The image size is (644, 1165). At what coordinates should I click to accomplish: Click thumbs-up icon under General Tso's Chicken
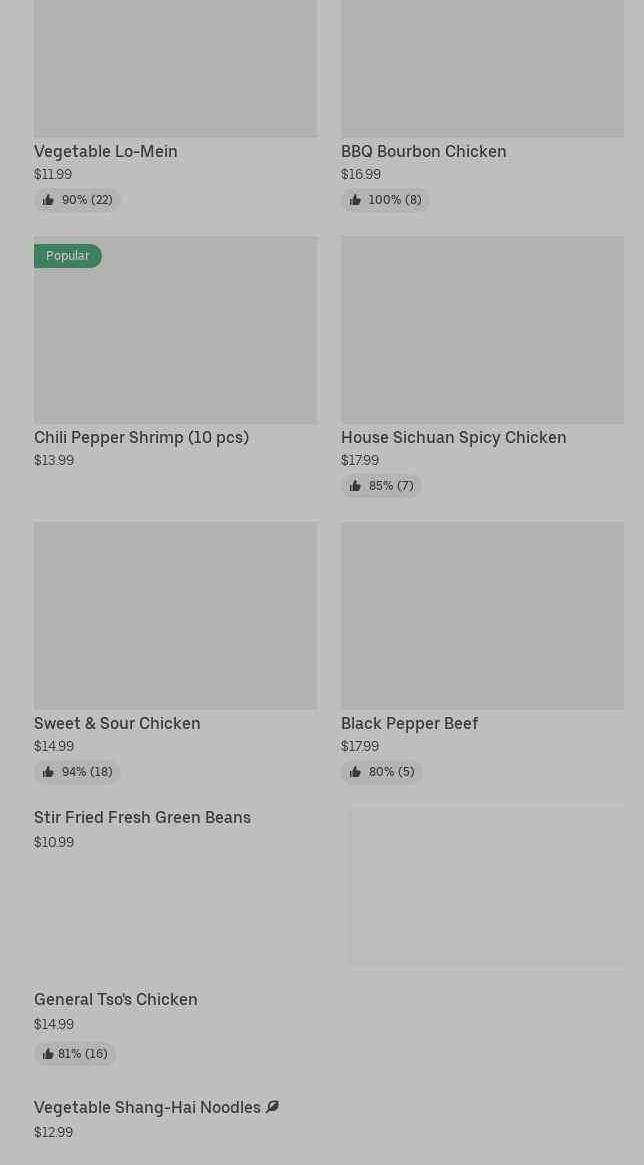pyautogui.click(x=48, y=1054)
